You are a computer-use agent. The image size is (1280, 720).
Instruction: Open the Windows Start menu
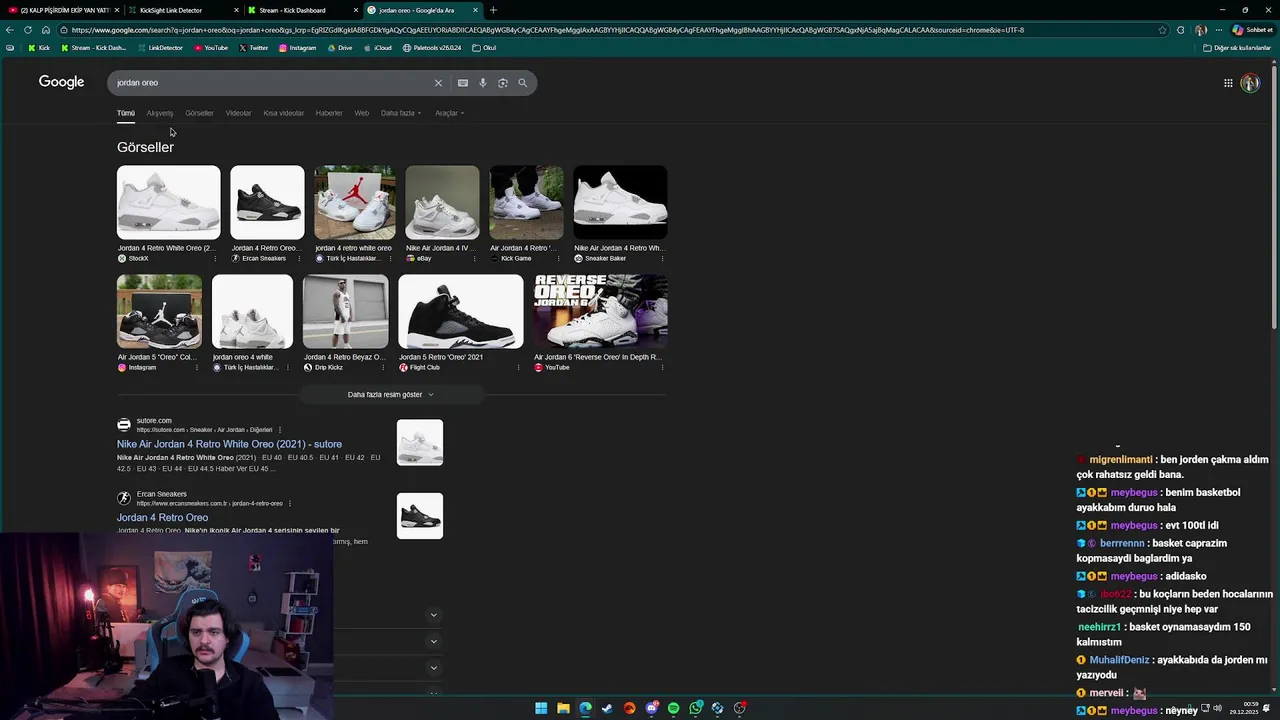pos(541,708)
